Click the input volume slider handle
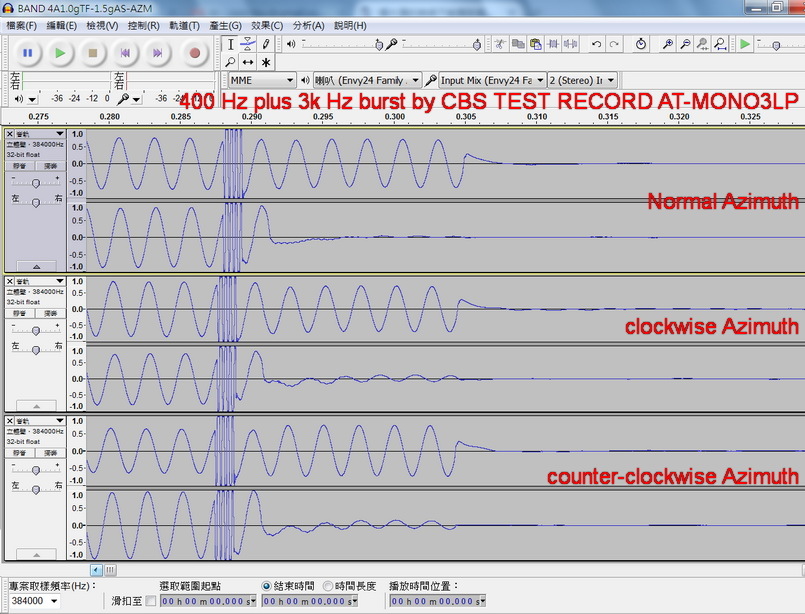The image size is (805, 614). pyautogui.click(x=476, y=45)
